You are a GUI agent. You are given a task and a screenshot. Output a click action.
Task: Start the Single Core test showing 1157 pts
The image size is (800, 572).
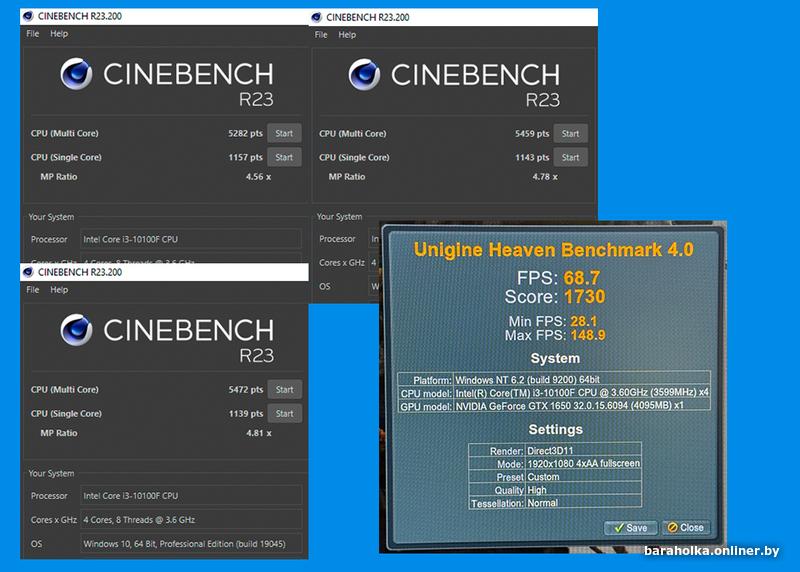[x=284, y=157]
